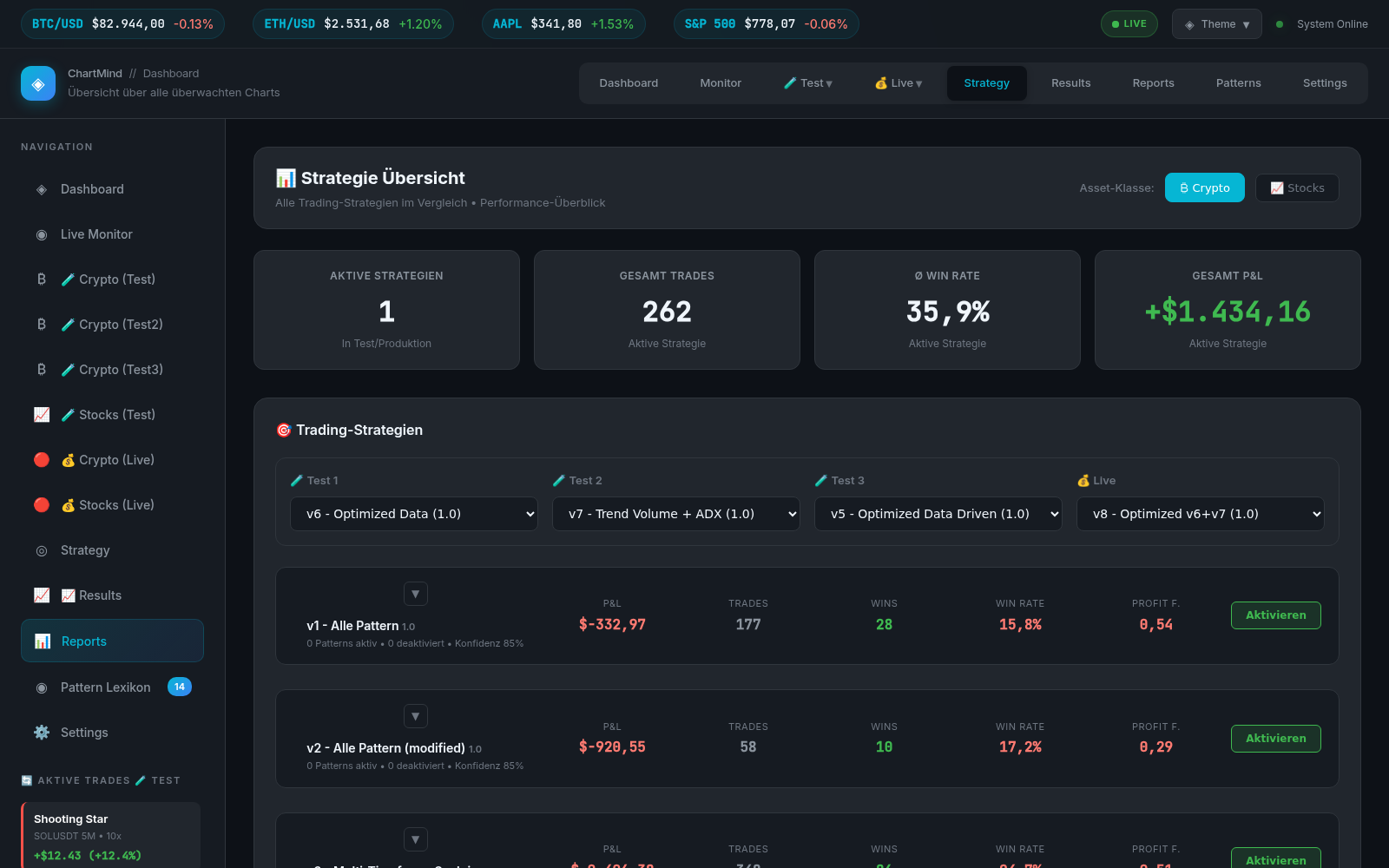
Task: Expand the v2 - Alle Pattern (modified) row
Action: 416,716
